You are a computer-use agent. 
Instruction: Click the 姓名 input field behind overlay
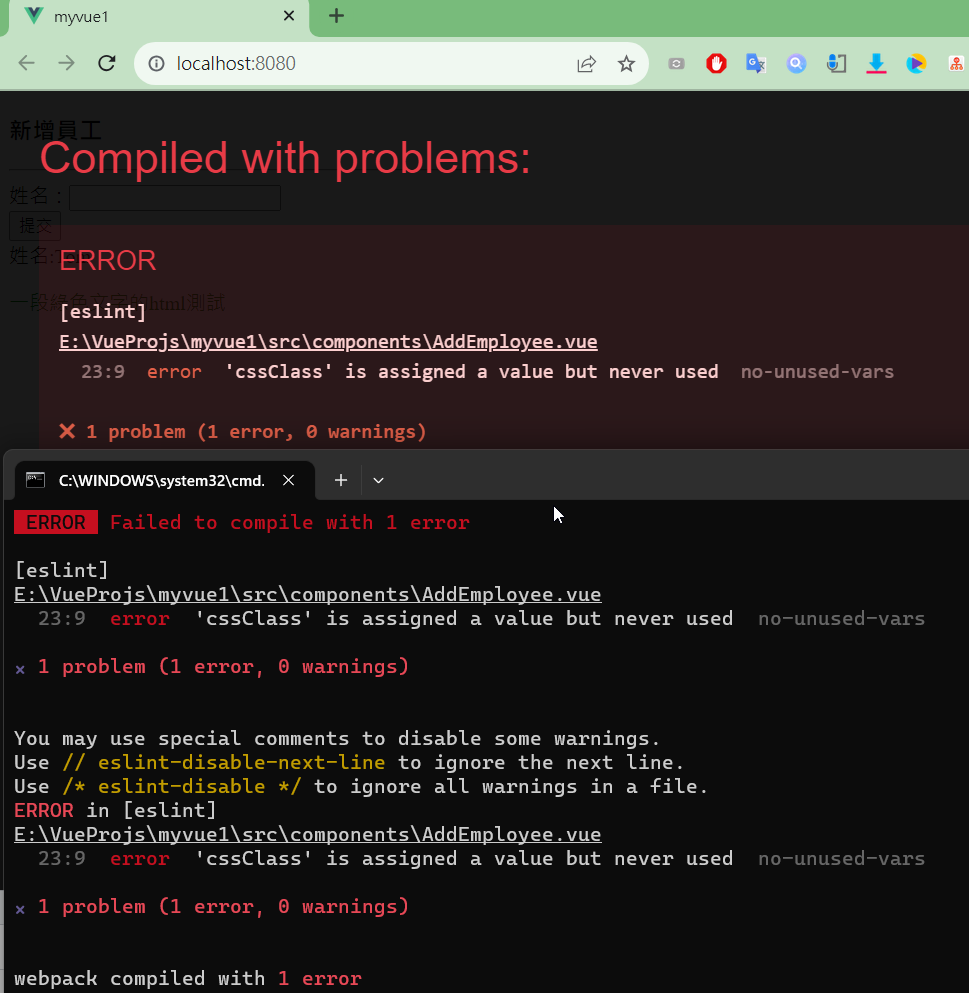pos(175,198)
